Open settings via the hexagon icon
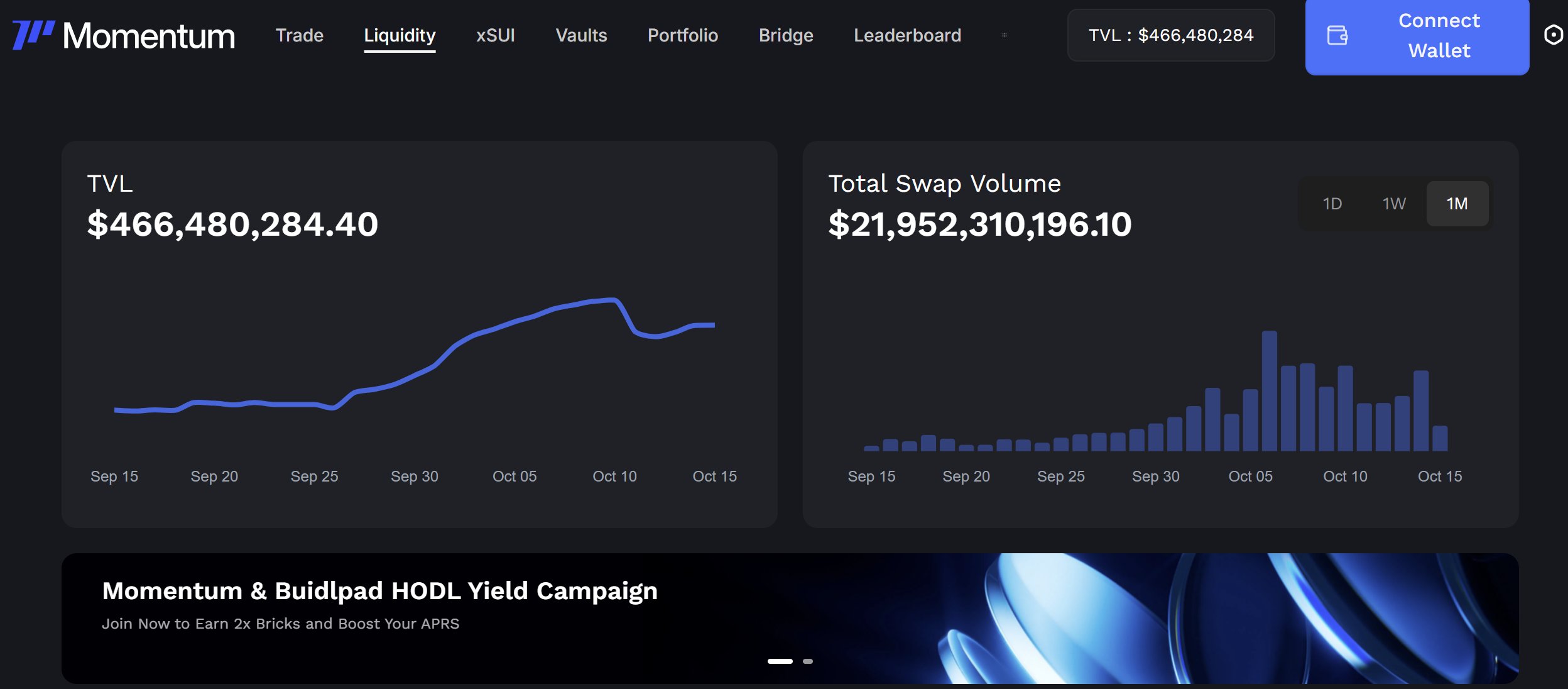The height and width of the screenshot is (689, 1568). 1553,35
